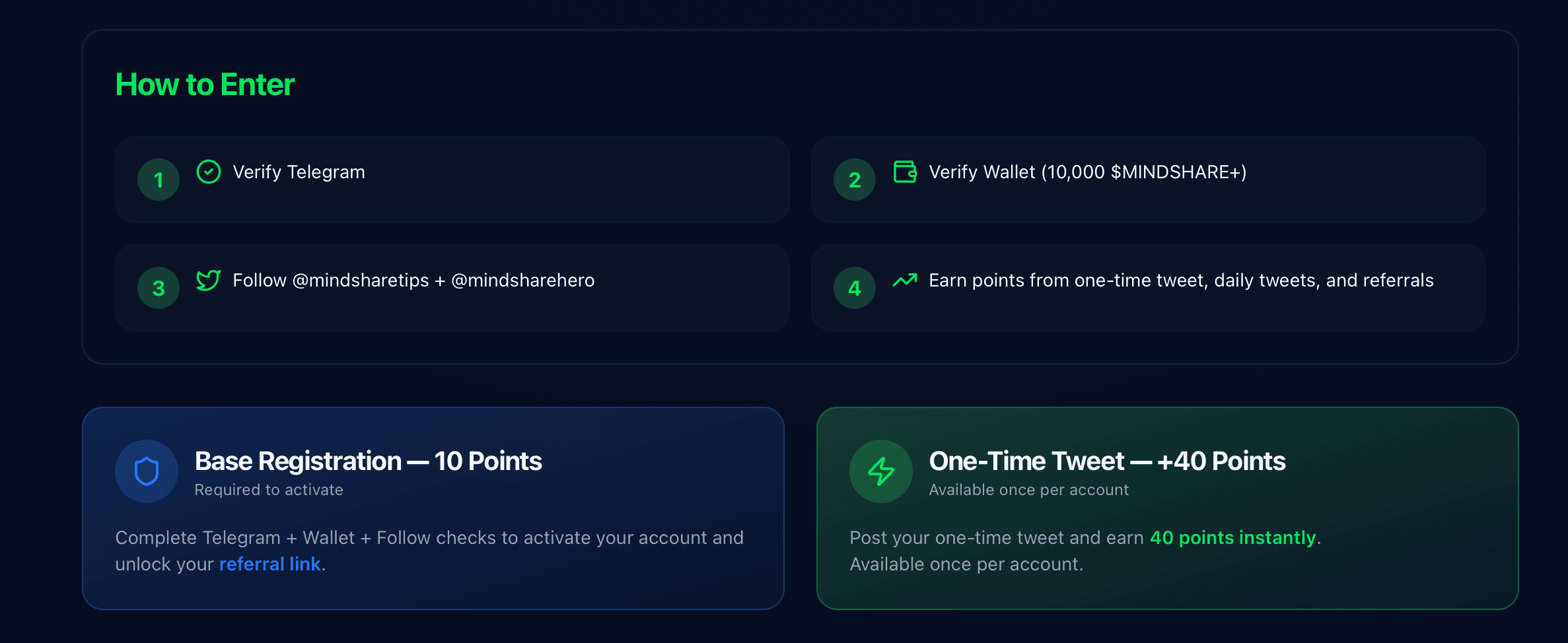Screen dimensions: 1568x643
Task: Click the lightning bolt icon on One-Time Tweet card
Action: [880, 471]
